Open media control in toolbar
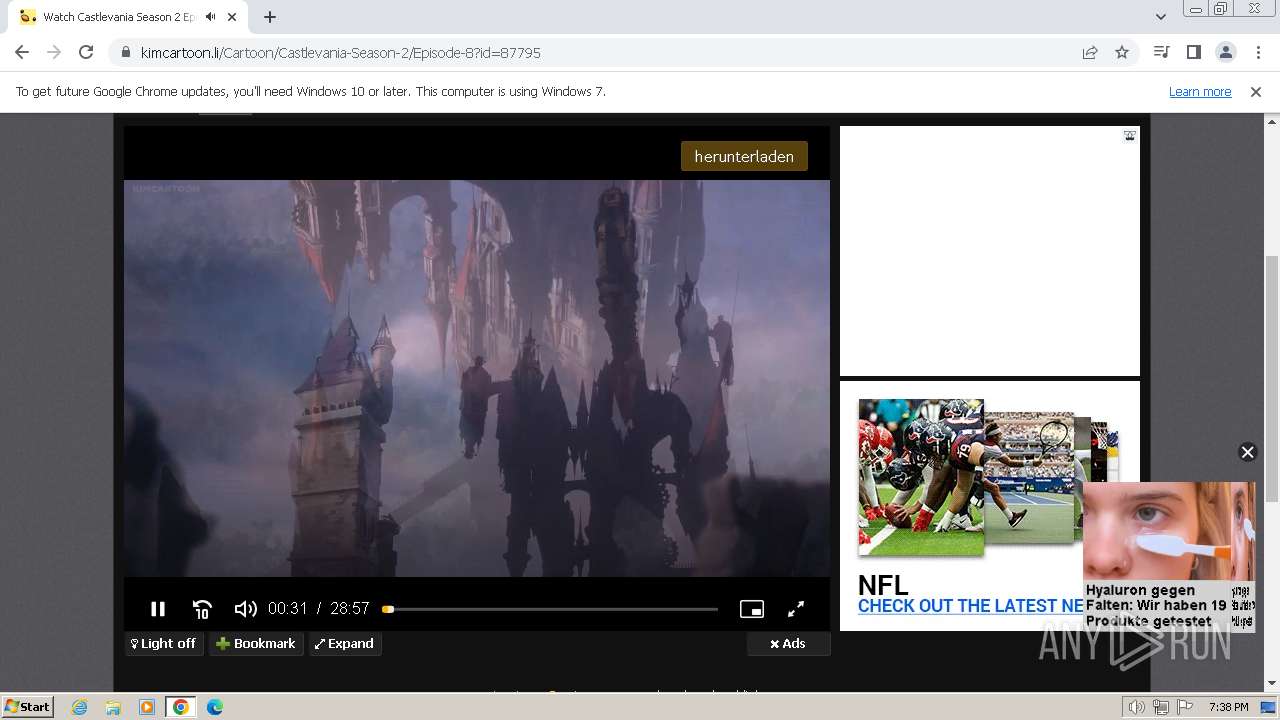The image size is (1280, 720). tap(1161, 53)
